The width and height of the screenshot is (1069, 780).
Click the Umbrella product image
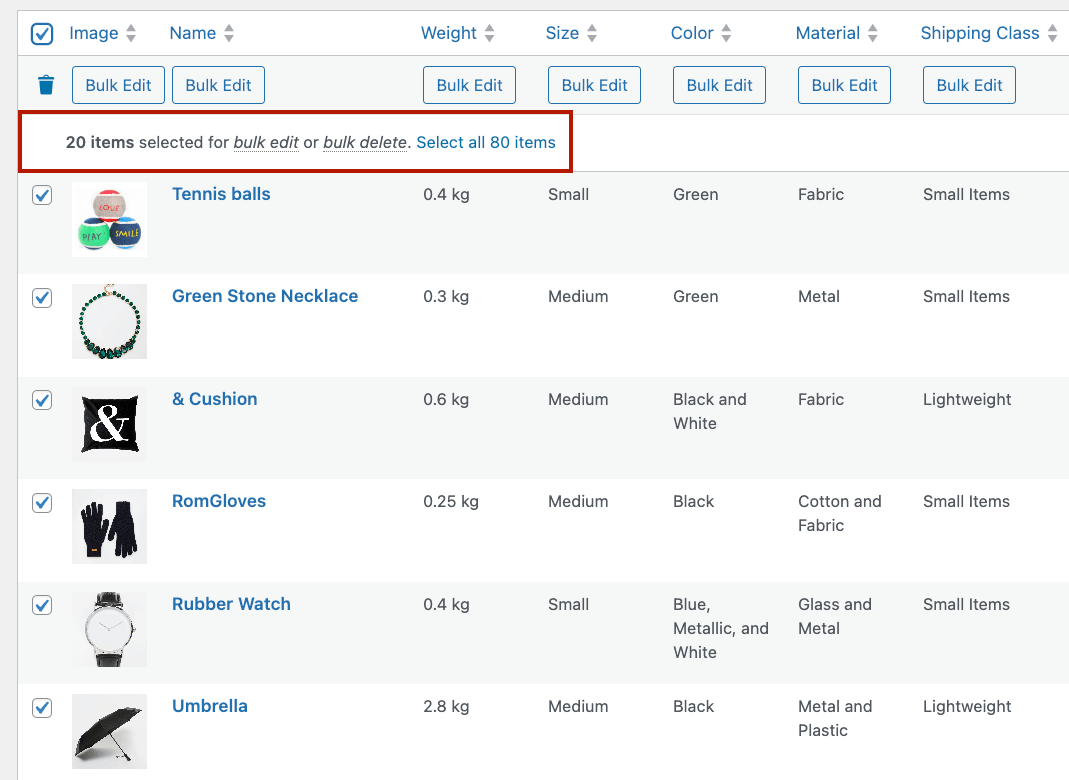point(110,731)
